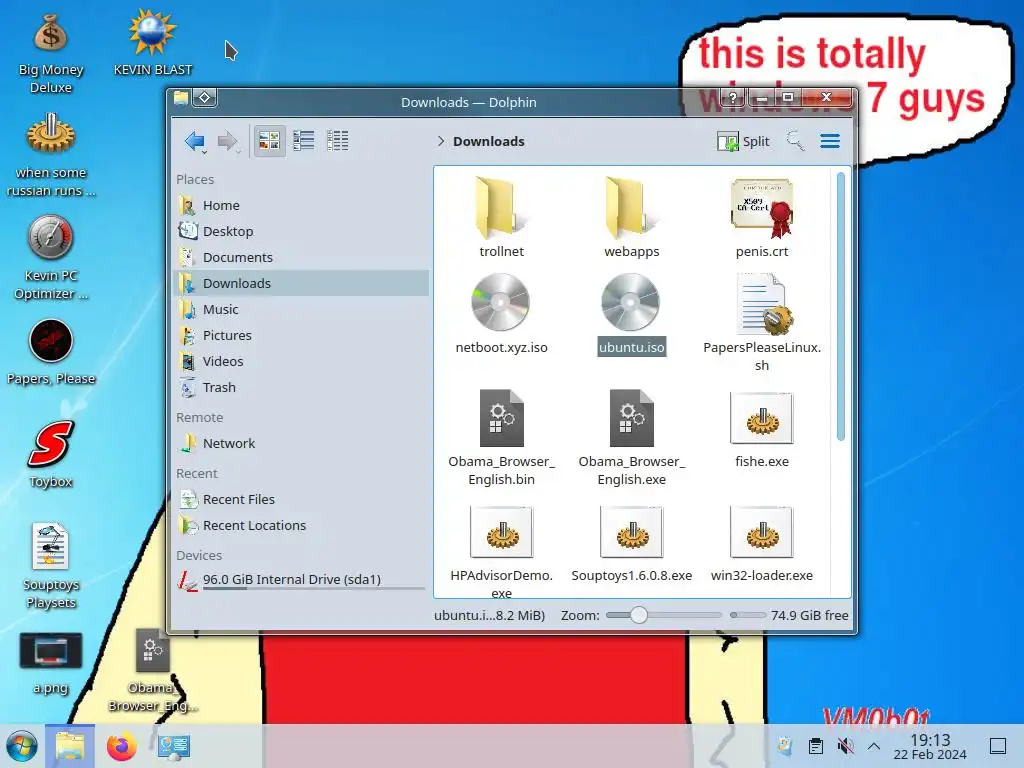The height and width of the screenshot is (768, 1024).
Task: Click the clock showing 19:13
Action: point(930,746)
